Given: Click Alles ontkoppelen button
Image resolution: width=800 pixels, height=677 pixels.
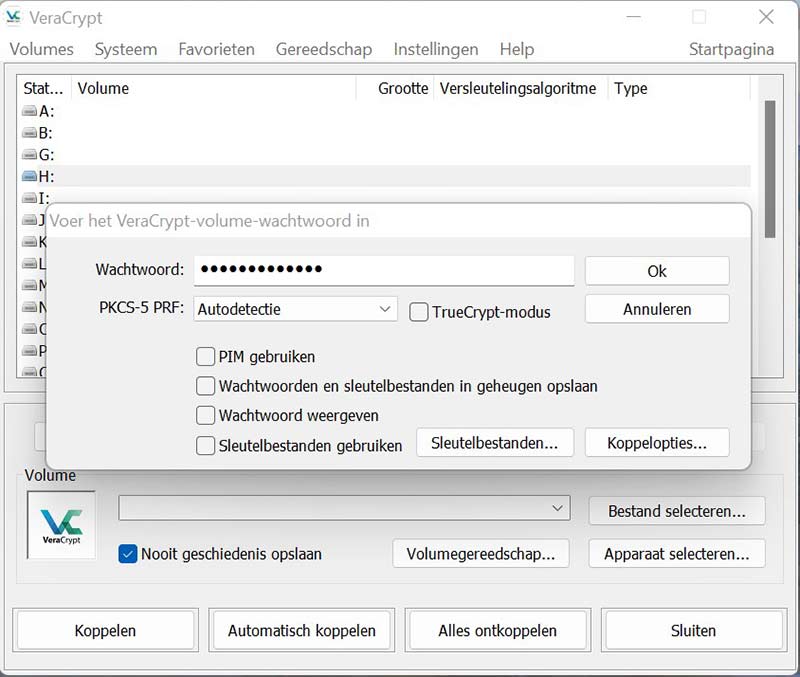Looking at the screenshot, I should [497, 630].
